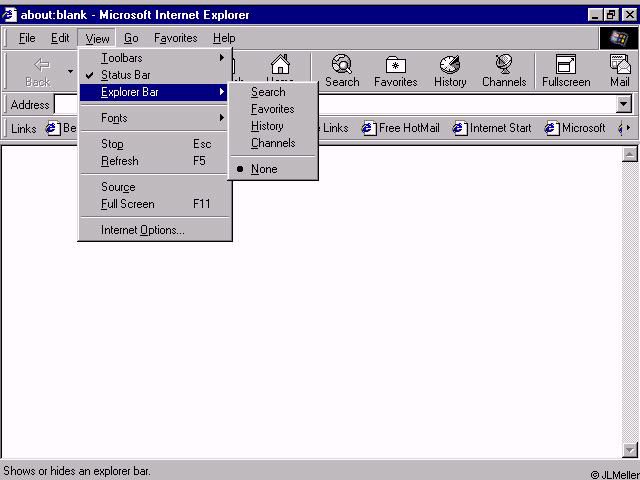Select Channels in the Explorer Bar submenu
The image size is (640, 480).
(273, 144)
